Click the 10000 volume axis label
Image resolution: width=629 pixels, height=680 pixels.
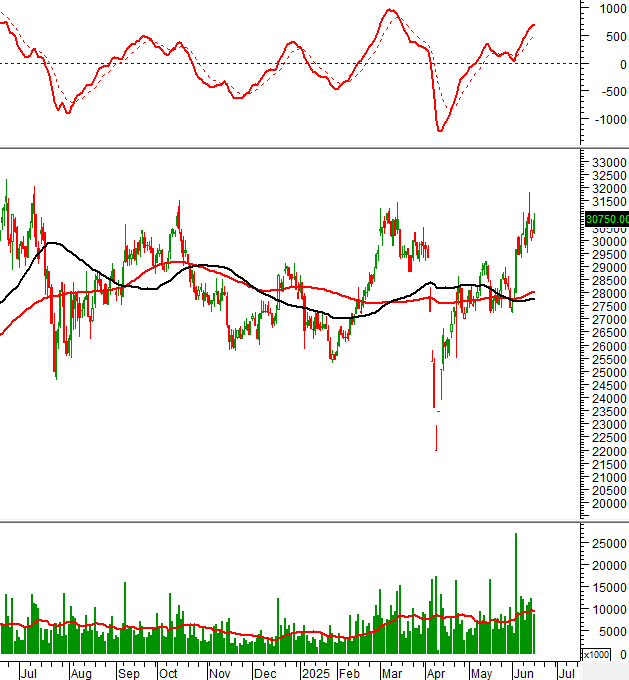(x=609, y=609)
